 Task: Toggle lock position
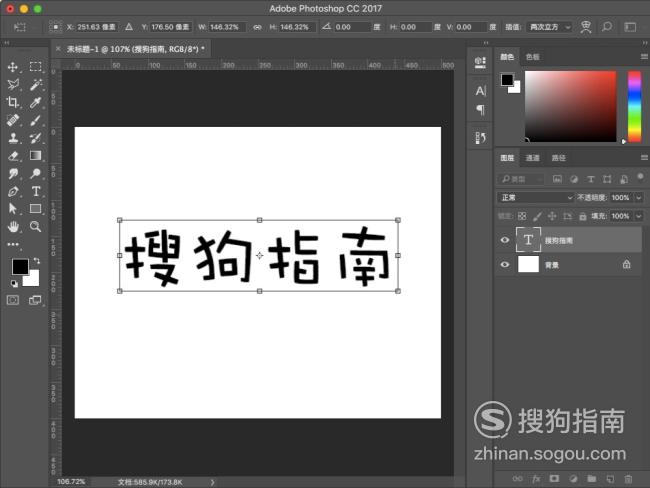pyautogui.click(x=552, y=216)
